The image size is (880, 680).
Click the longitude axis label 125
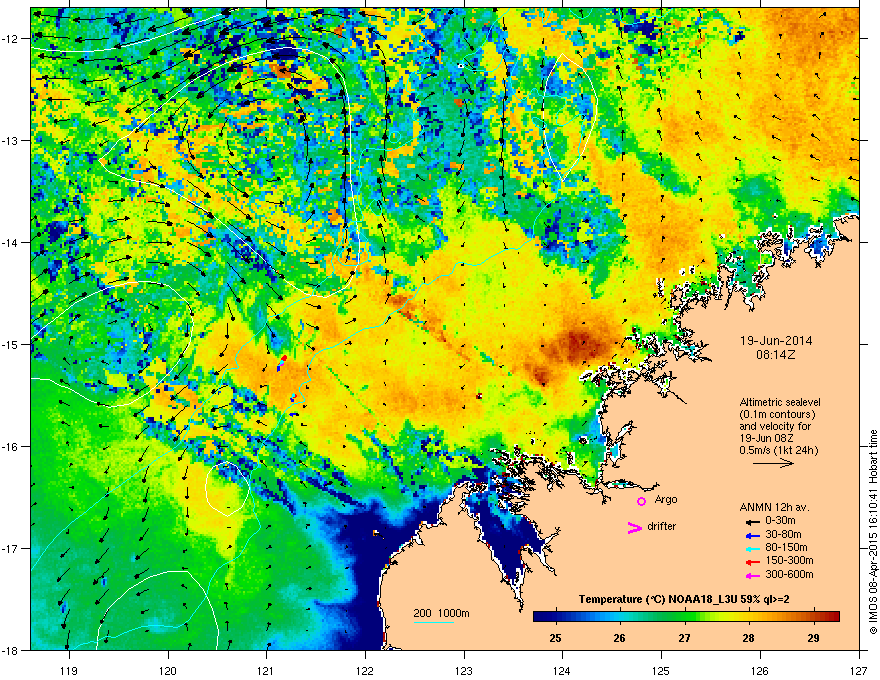(662, 670)
